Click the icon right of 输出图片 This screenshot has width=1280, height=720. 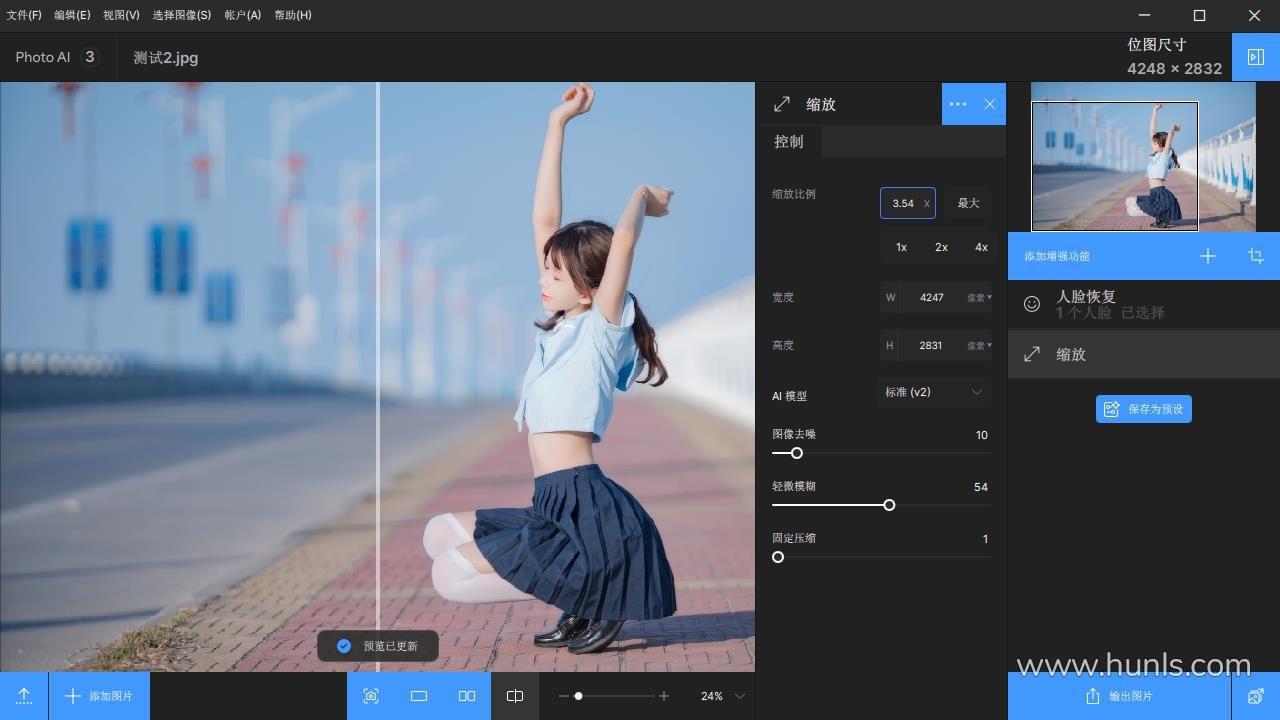(x=1256, y=696)
